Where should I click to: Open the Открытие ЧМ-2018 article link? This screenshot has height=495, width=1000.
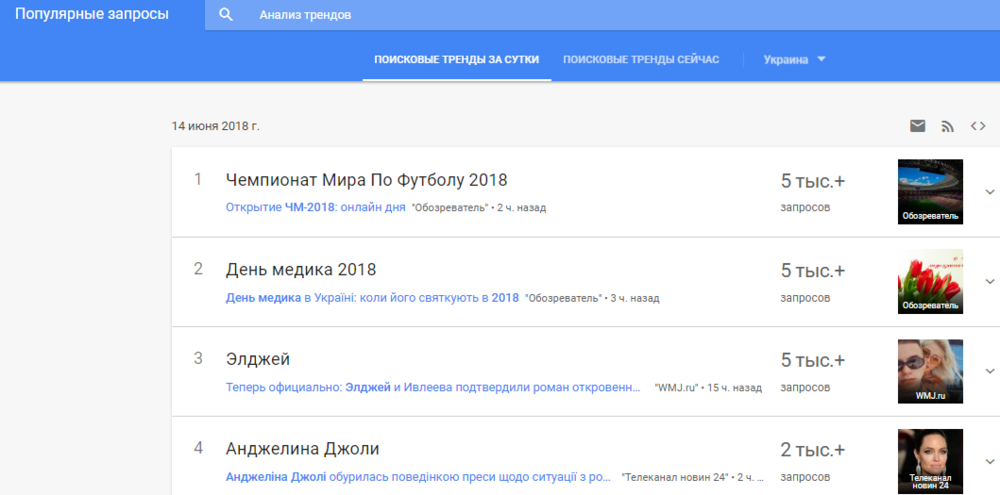[315, 208]
